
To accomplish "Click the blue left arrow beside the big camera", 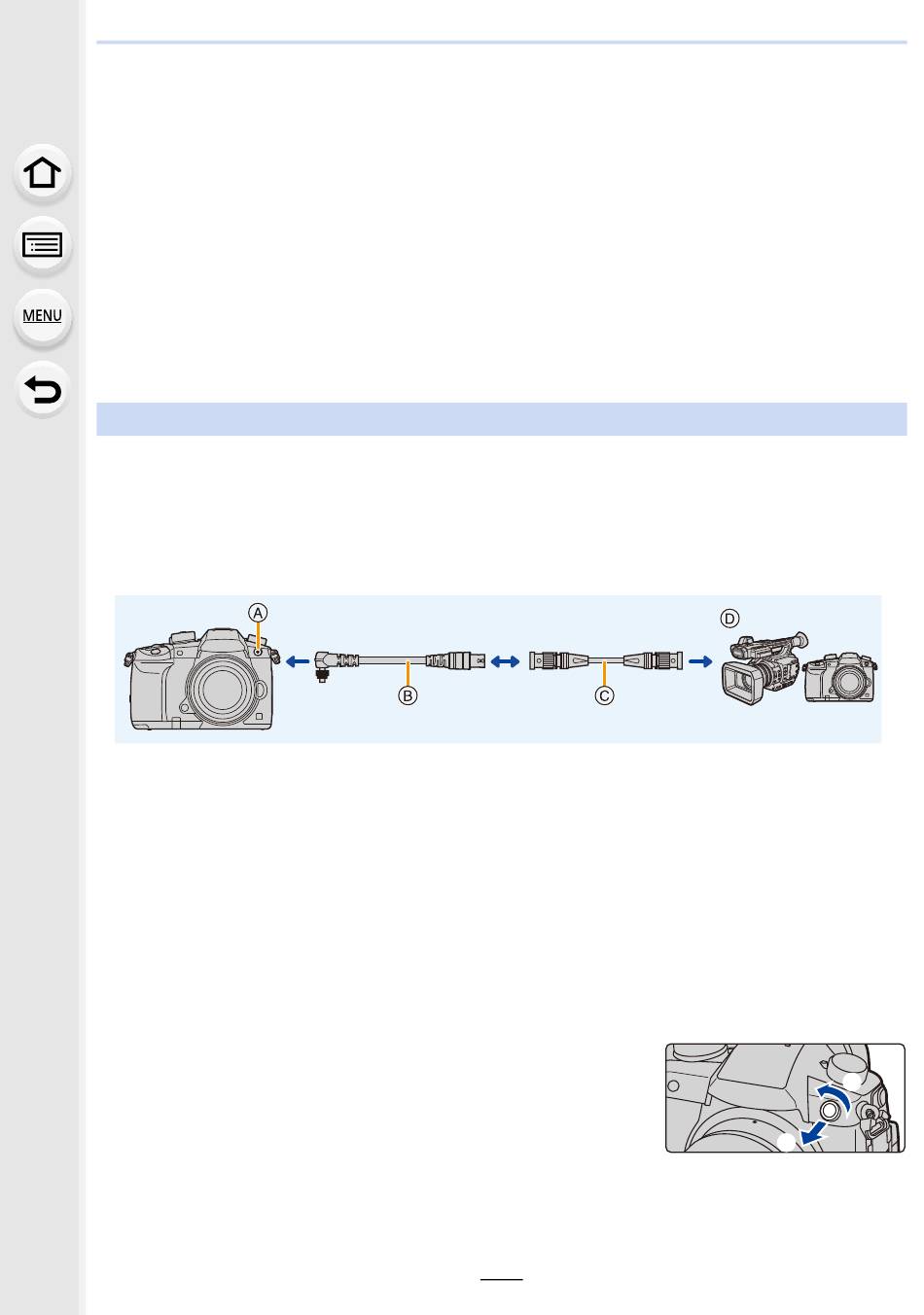I will [297, 661].
